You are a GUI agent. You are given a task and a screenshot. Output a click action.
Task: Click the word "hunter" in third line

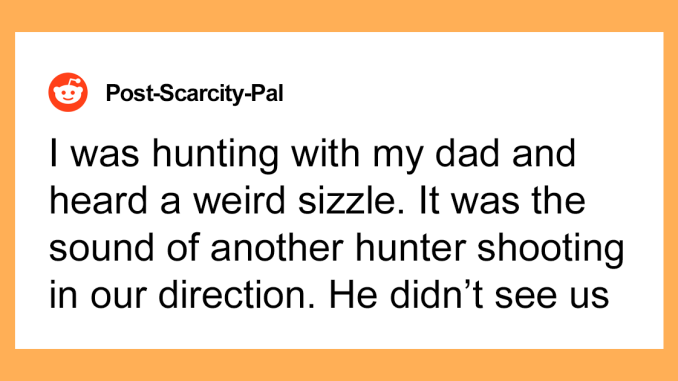click(411, 248)
